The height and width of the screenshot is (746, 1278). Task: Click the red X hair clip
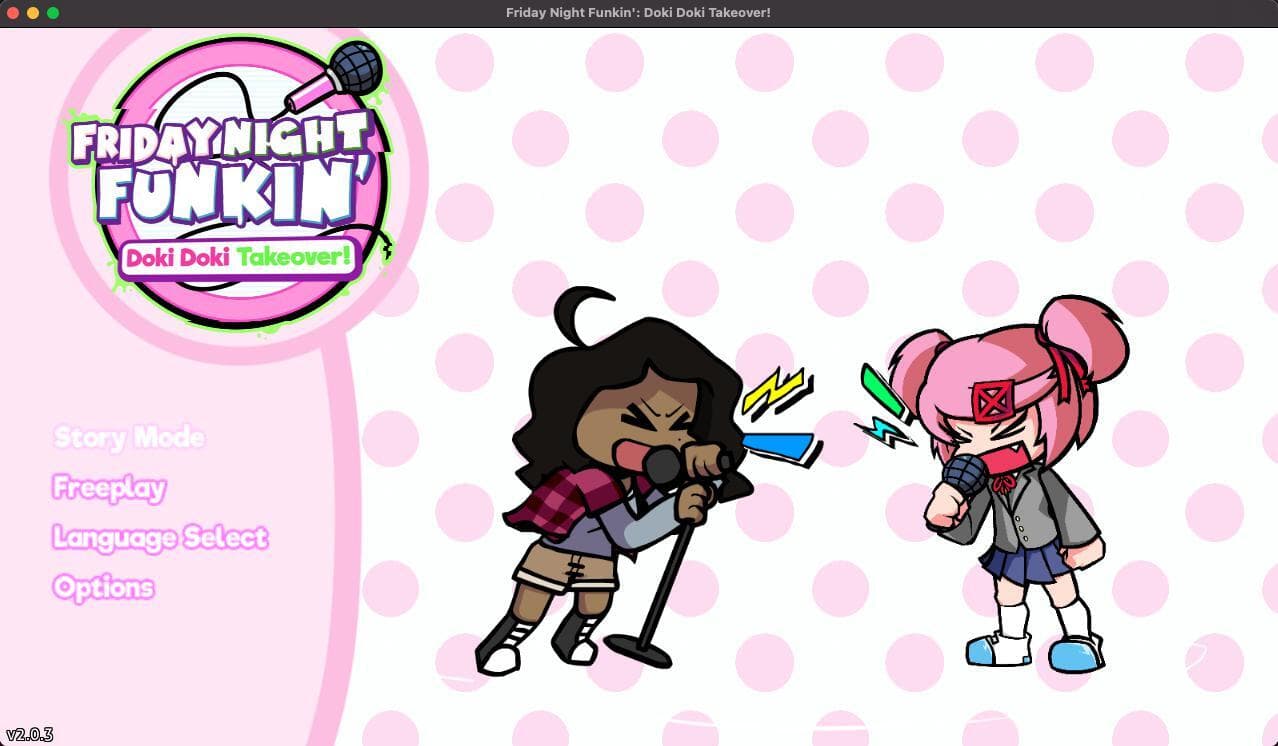pos(994,401)
